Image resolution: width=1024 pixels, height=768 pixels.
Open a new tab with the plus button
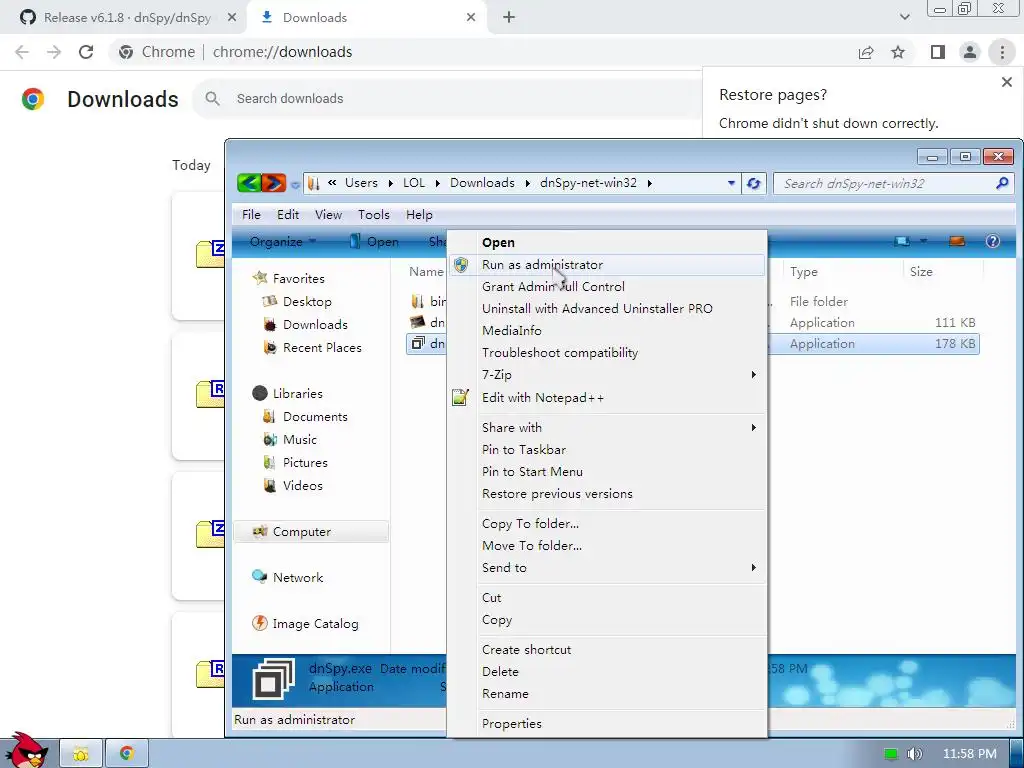click(509, 18)
